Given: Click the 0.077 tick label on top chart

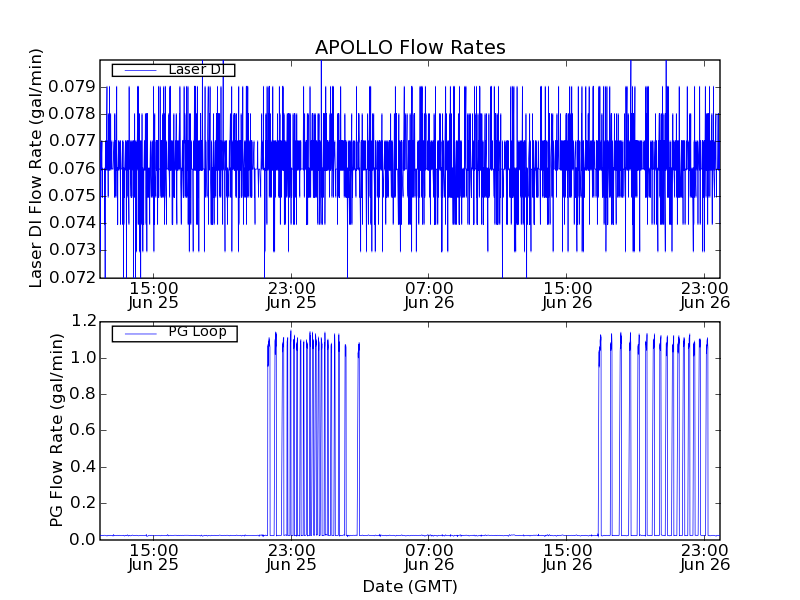Looking at the screenshot, I should click(72, 141).
